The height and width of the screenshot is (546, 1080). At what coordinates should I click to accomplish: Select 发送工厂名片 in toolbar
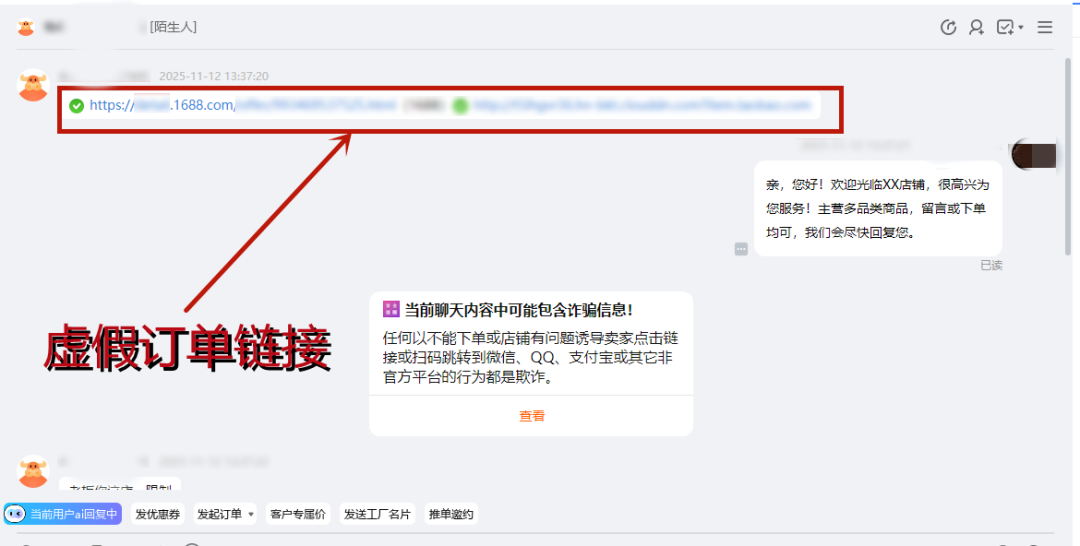click(377, 514)
